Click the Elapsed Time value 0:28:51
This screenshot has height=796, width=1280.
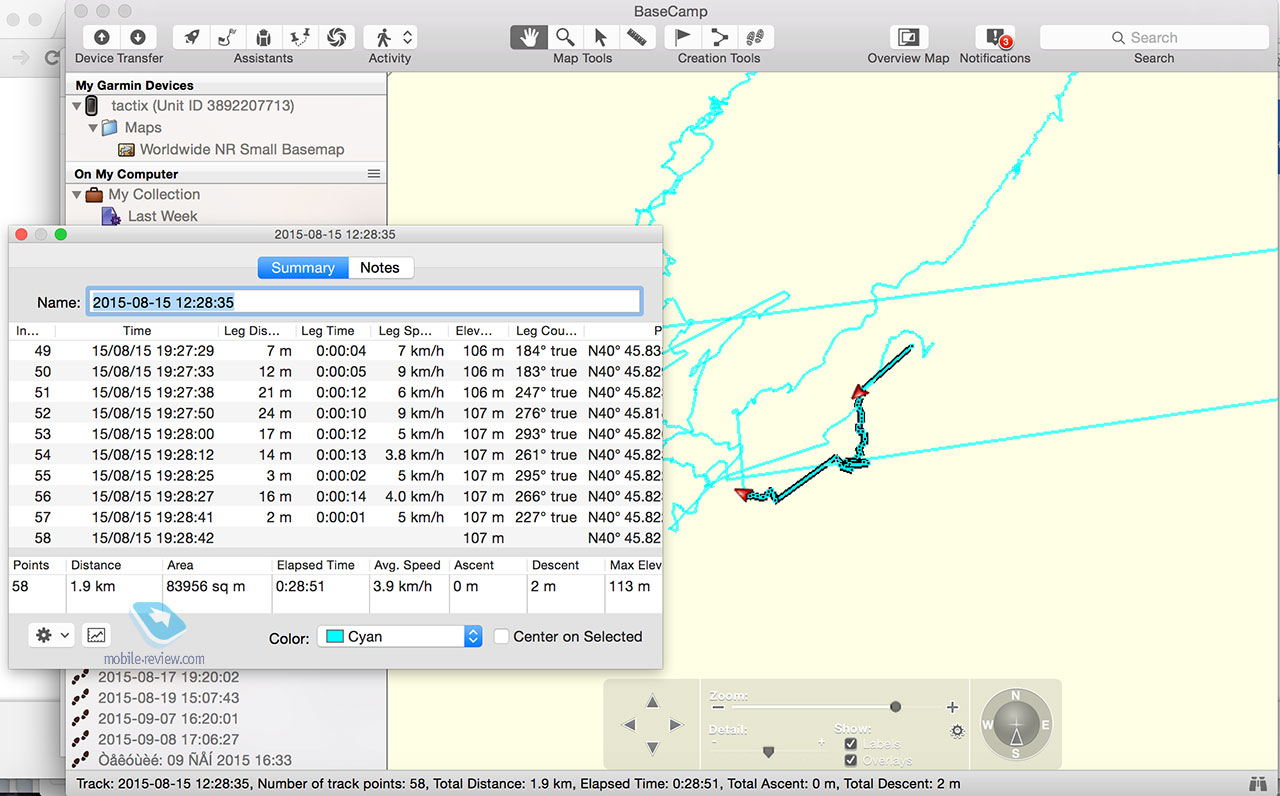301,586
